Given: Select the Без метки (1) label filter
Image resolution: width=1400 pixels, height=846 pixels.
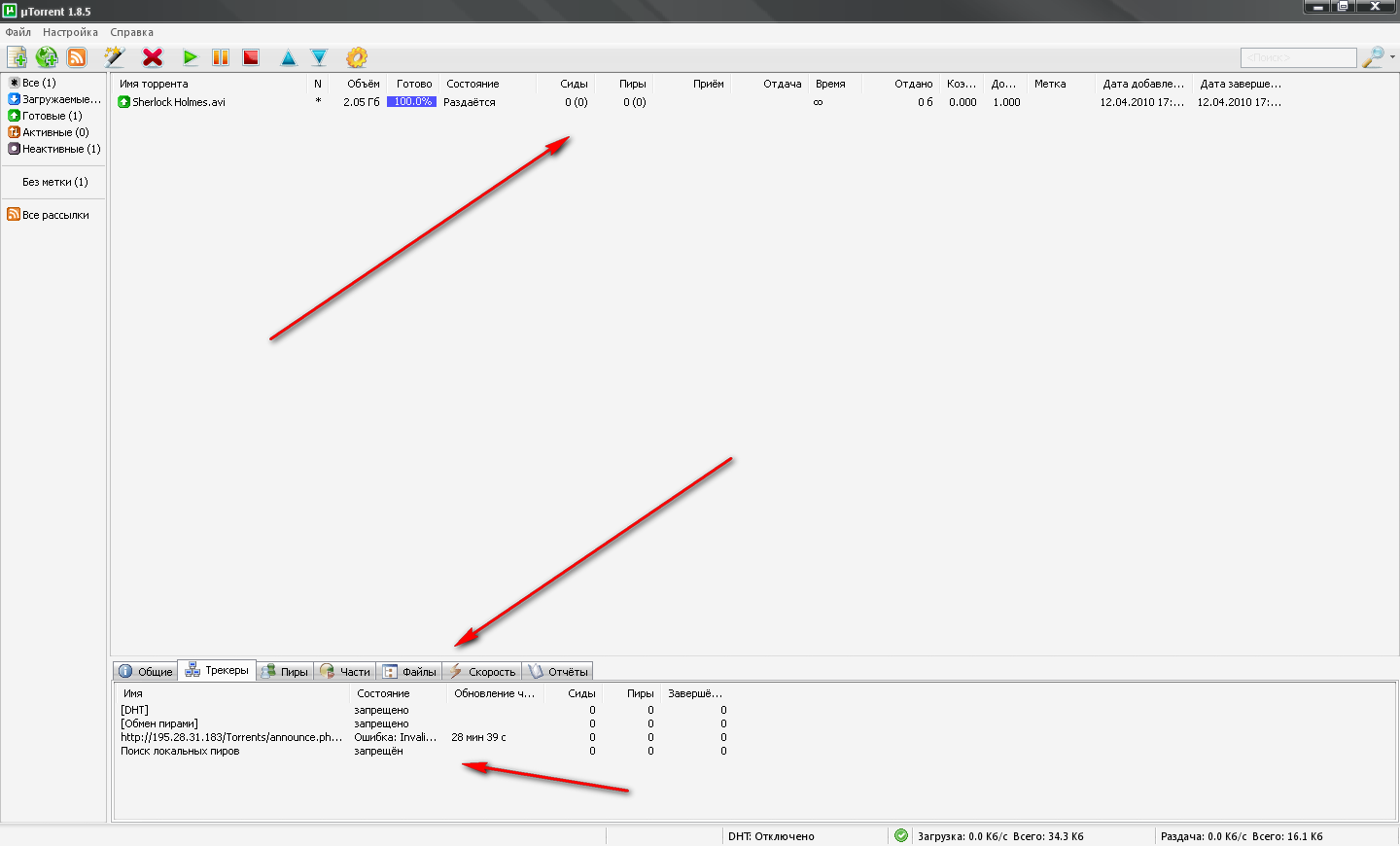Looking at the screenshot, I should point(55,182).
